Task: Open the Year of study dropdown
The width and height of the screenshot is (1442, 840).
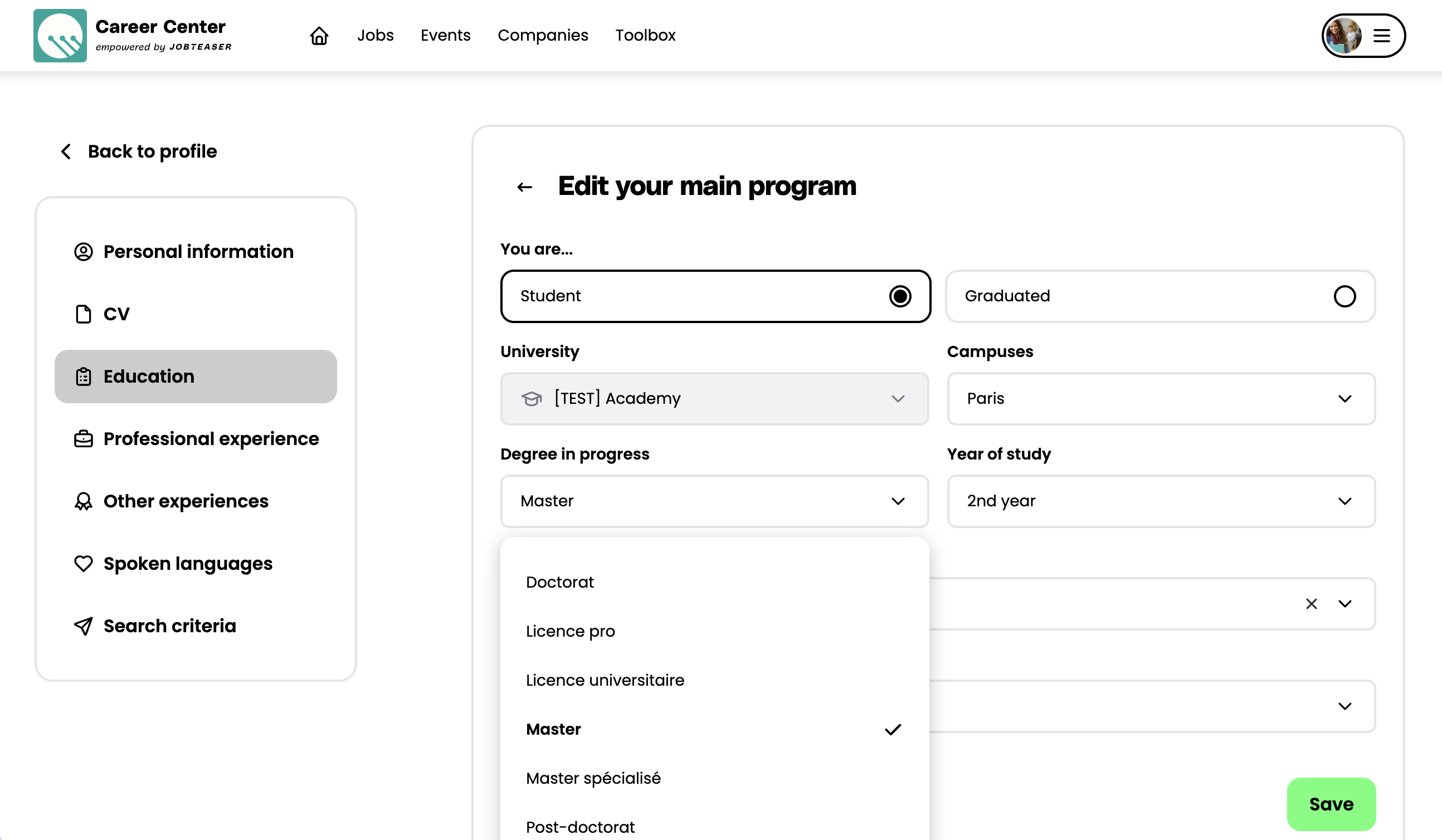Action: 1161,501
